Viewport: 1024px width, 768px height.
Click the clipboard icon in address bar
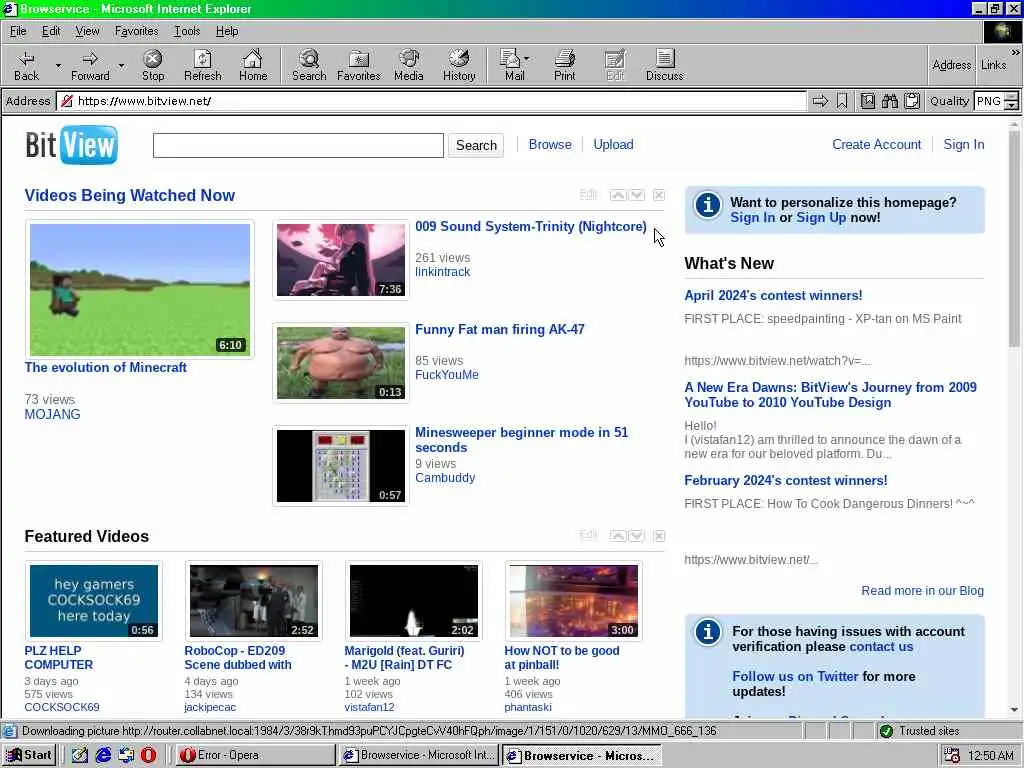[912, 101]
